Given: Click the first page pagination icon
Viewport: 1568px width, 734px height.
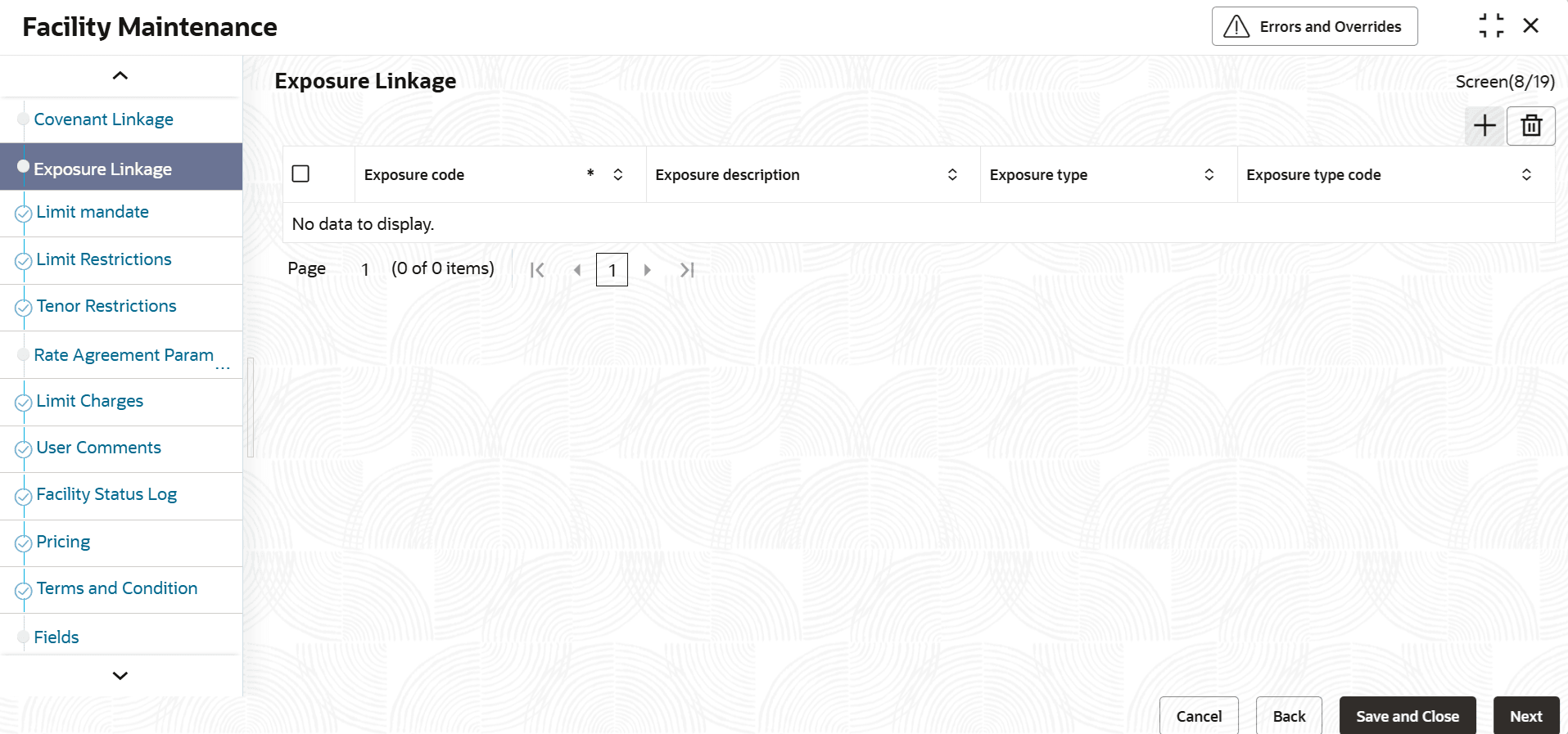Looking at the screenshot, I should click(x=537, y=270).
